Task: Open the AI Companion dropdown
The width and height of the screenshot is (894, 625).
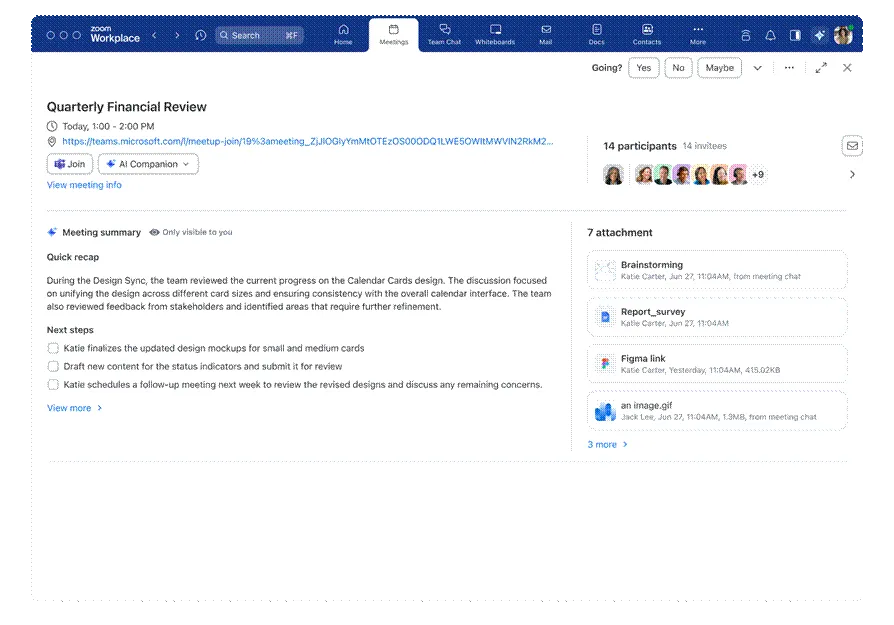Action: 148,164
